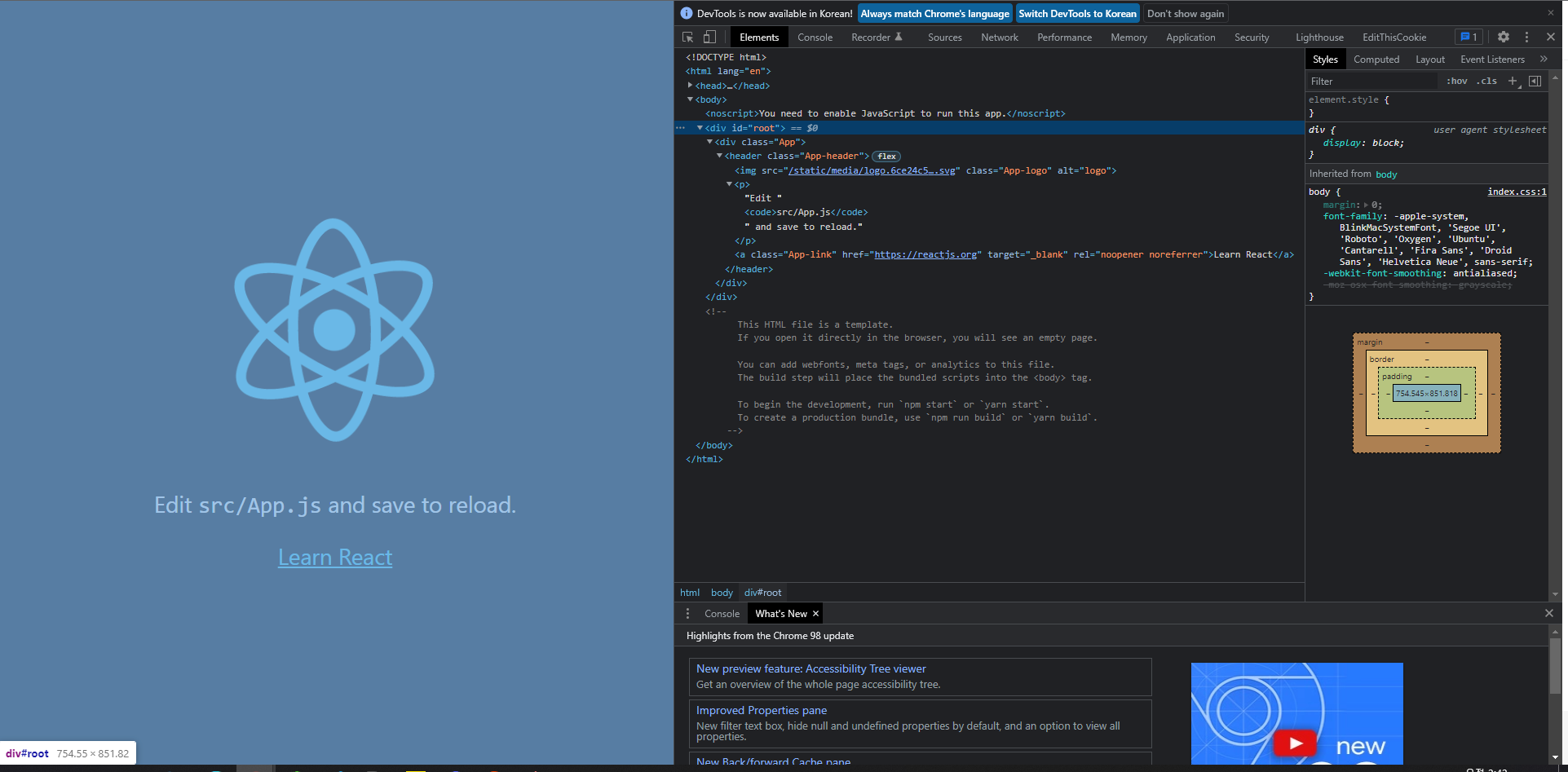Switch to the Event Listeners tab
The image size is (1568, 772).
(1492, 60)
